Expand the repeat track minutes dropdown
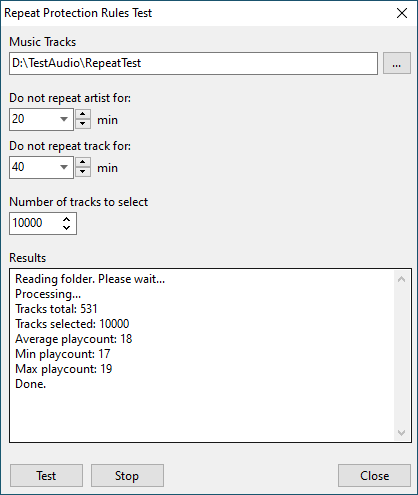Image resolution: width=418 pixels, height=495 pixels. click(x=64, y=167)
